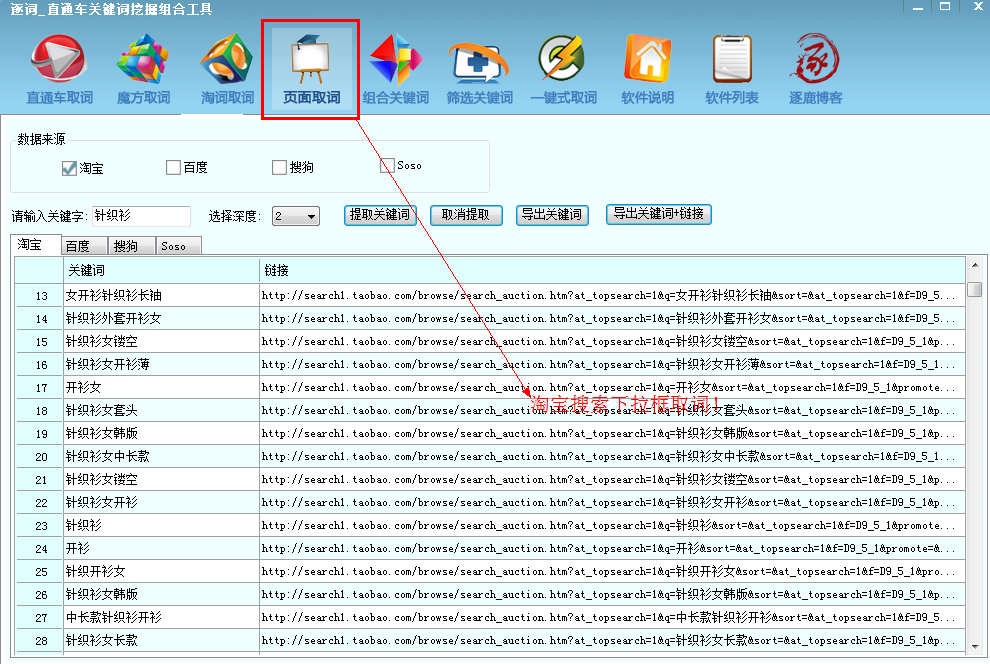Click the link URL in row 27
The height and width of the screenshot is (664, 990).
click(x=612, y=618)
